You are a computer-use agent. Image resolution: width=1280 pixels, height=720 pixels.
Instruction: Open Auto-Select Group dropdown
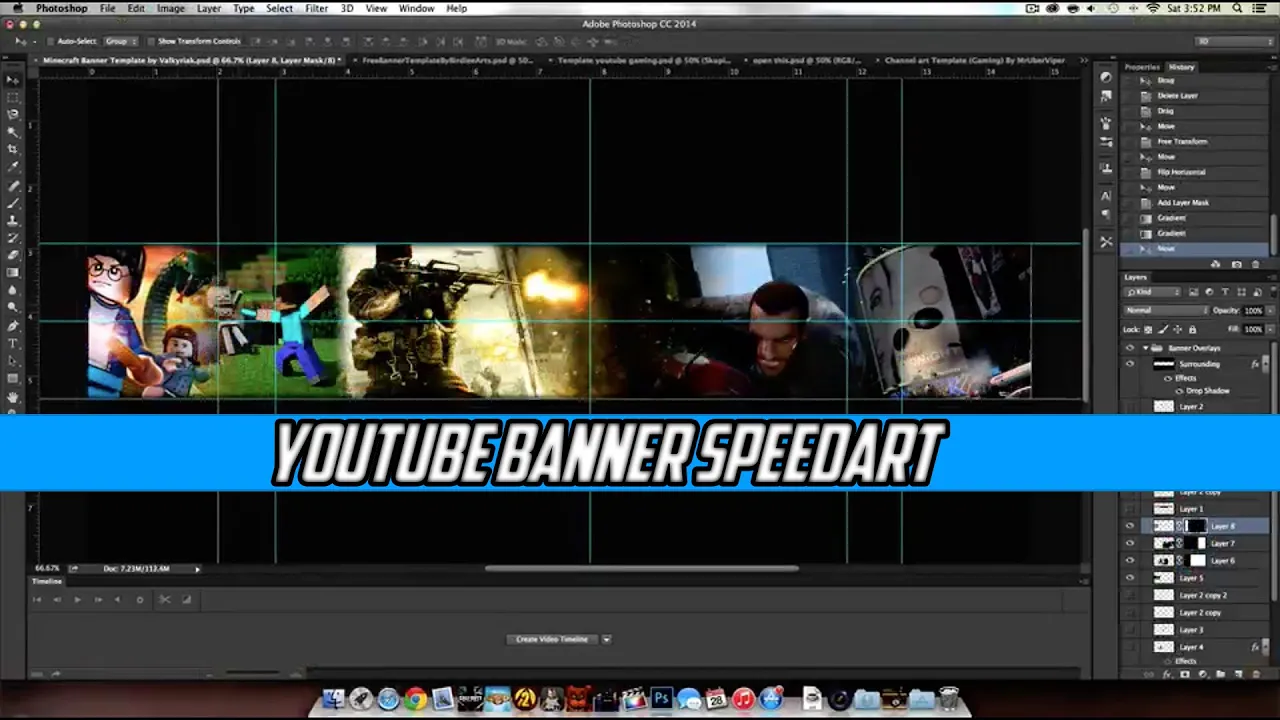click(x=120, y=42)
